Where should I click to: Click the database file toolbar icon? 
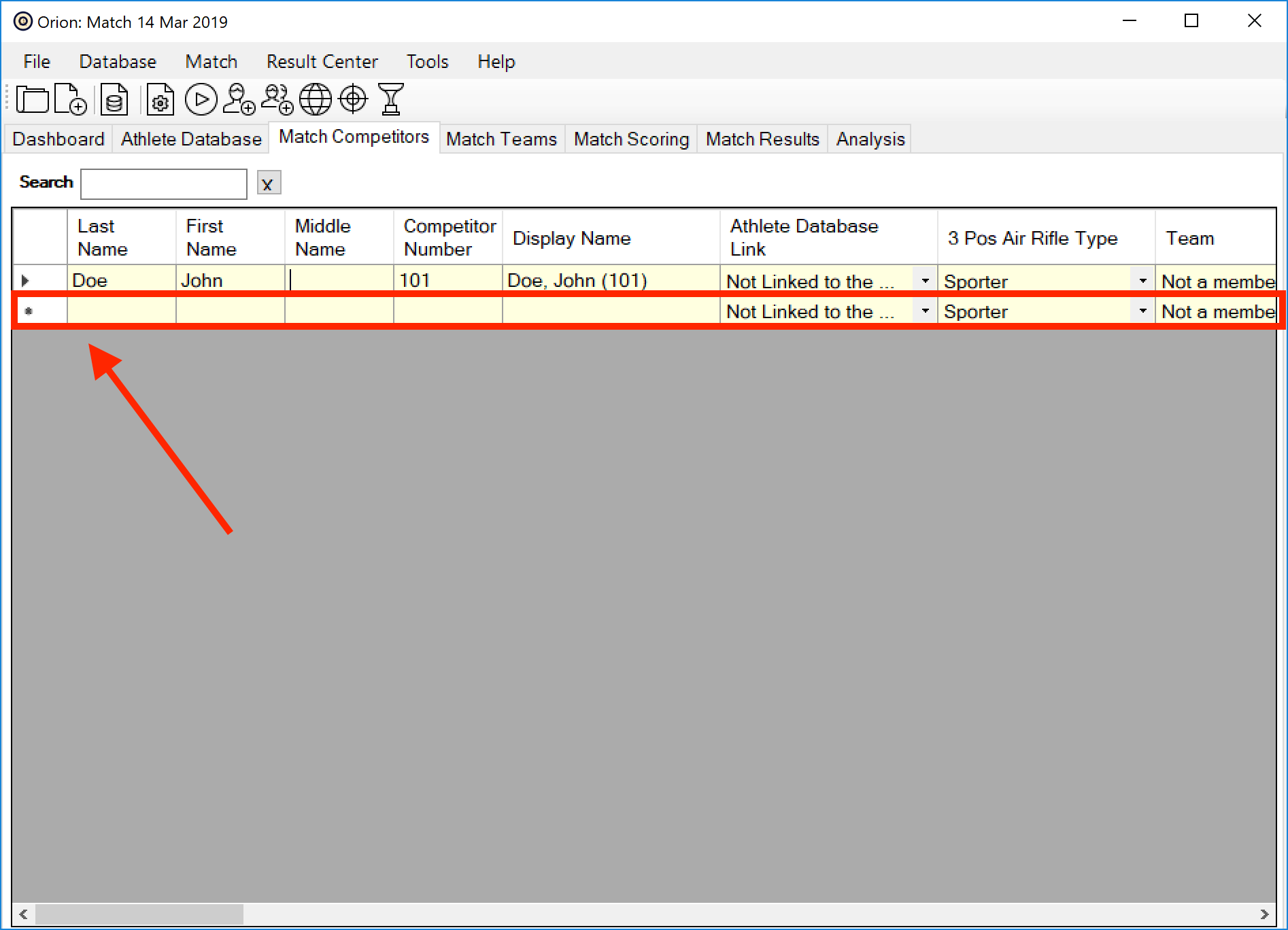click(114, 100)
